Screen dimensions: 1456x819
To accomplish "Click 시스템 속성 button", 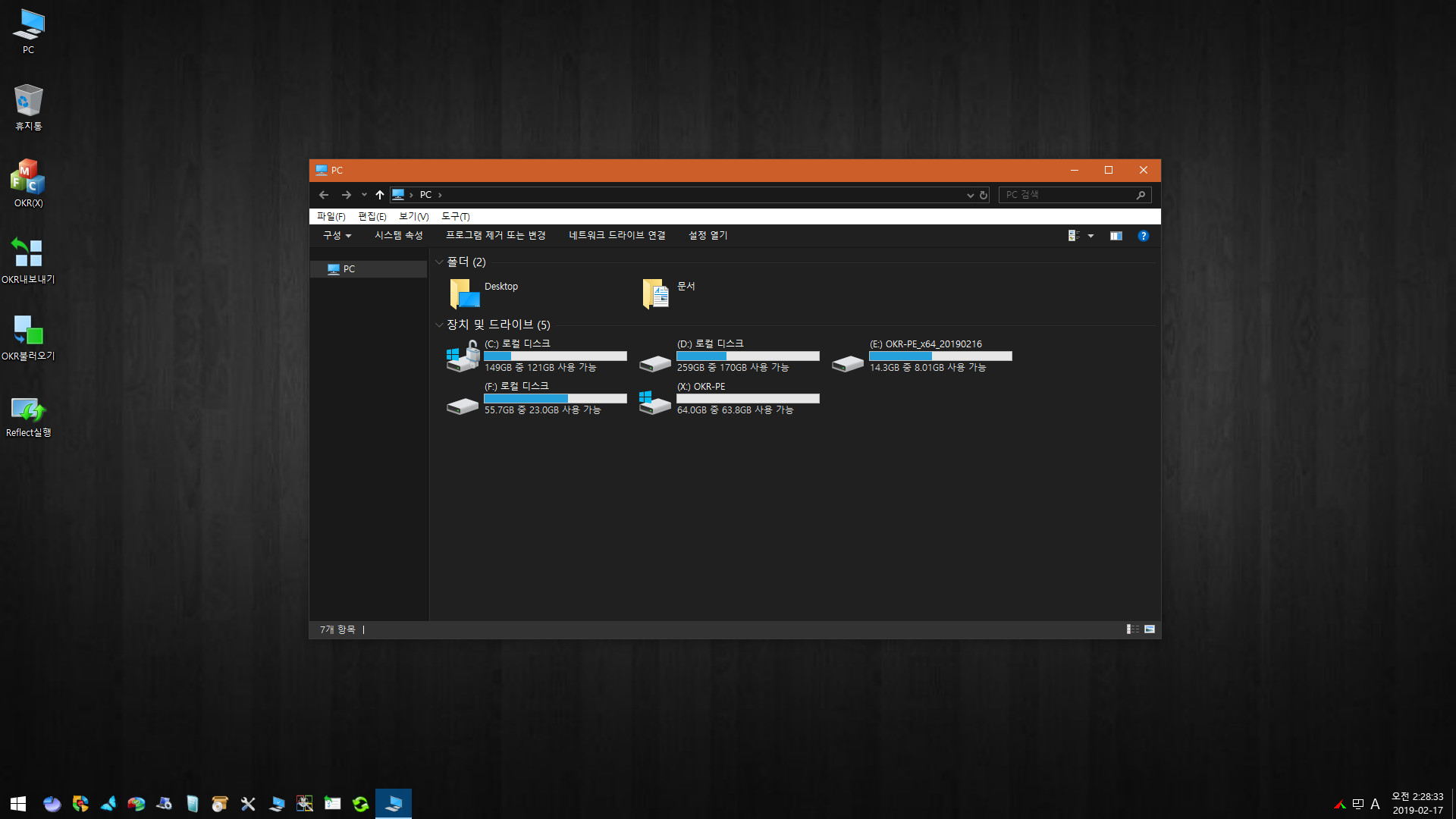I will point(399,236).
